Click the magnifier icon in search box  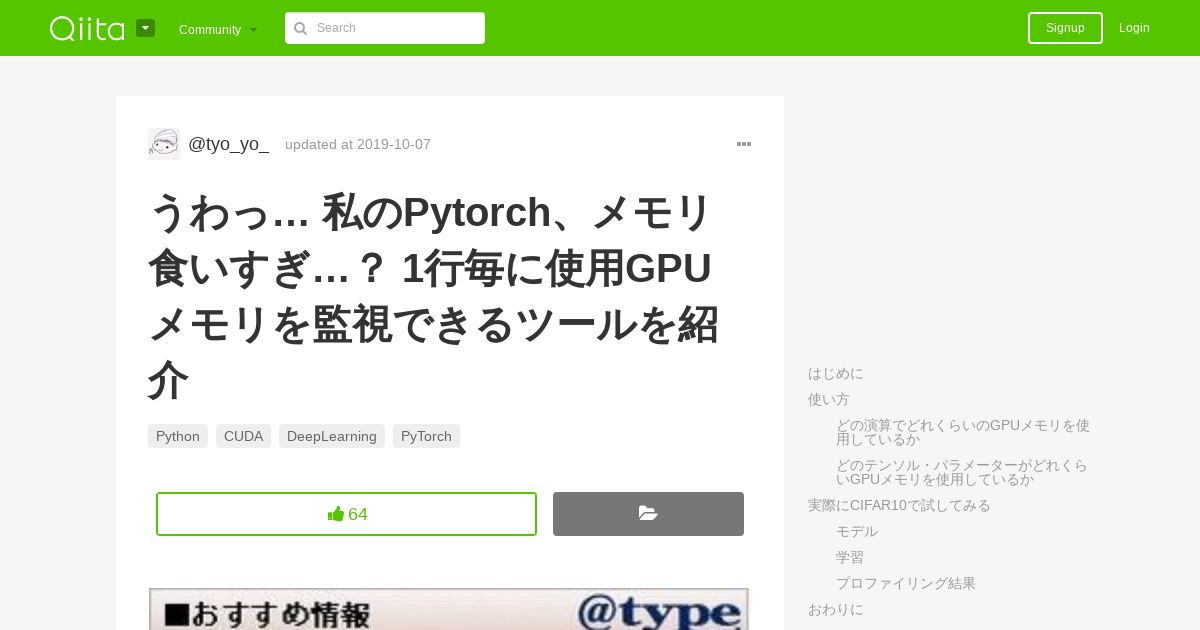click(x=300, y=28)
